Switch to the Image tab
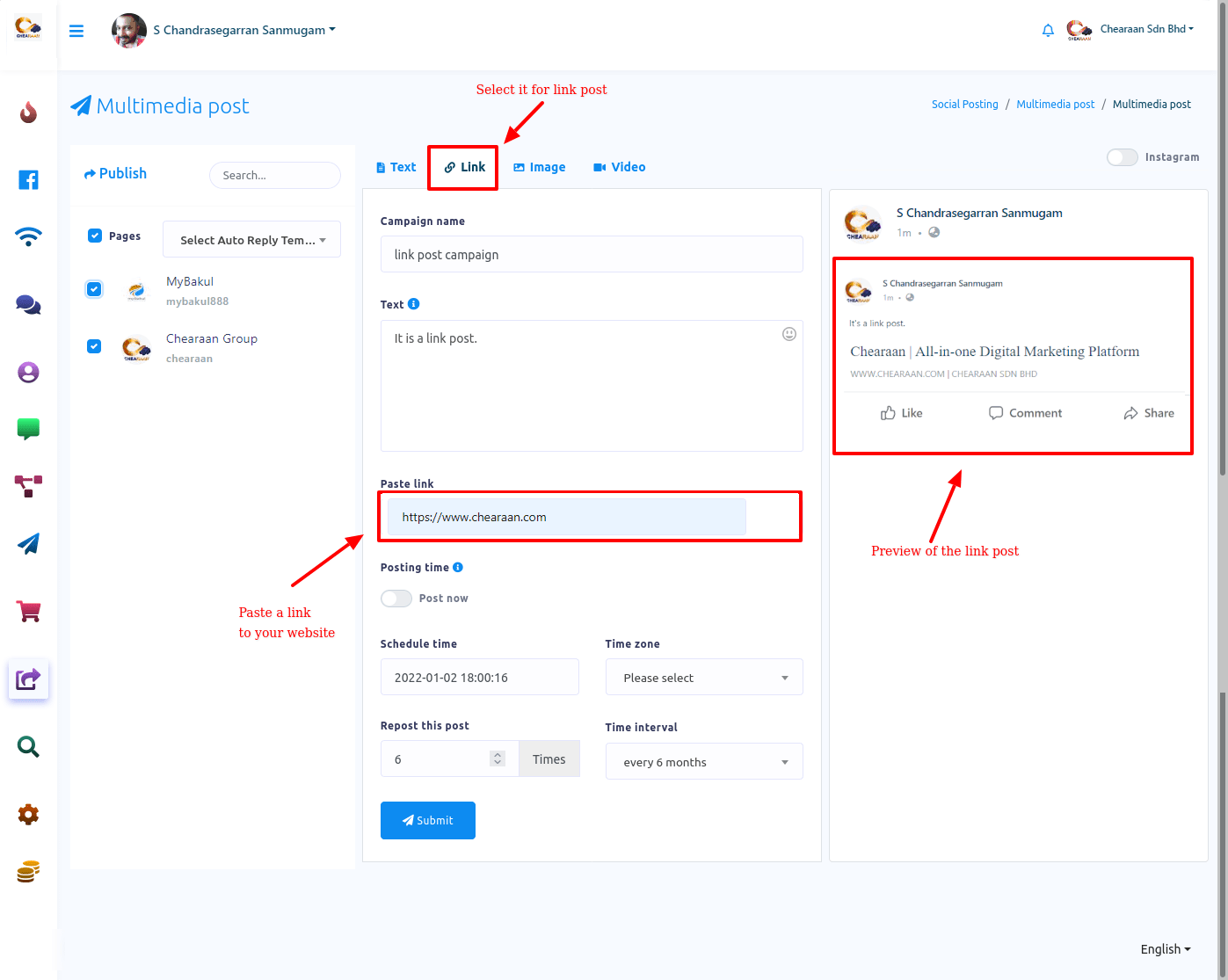 tap(539, 167)
